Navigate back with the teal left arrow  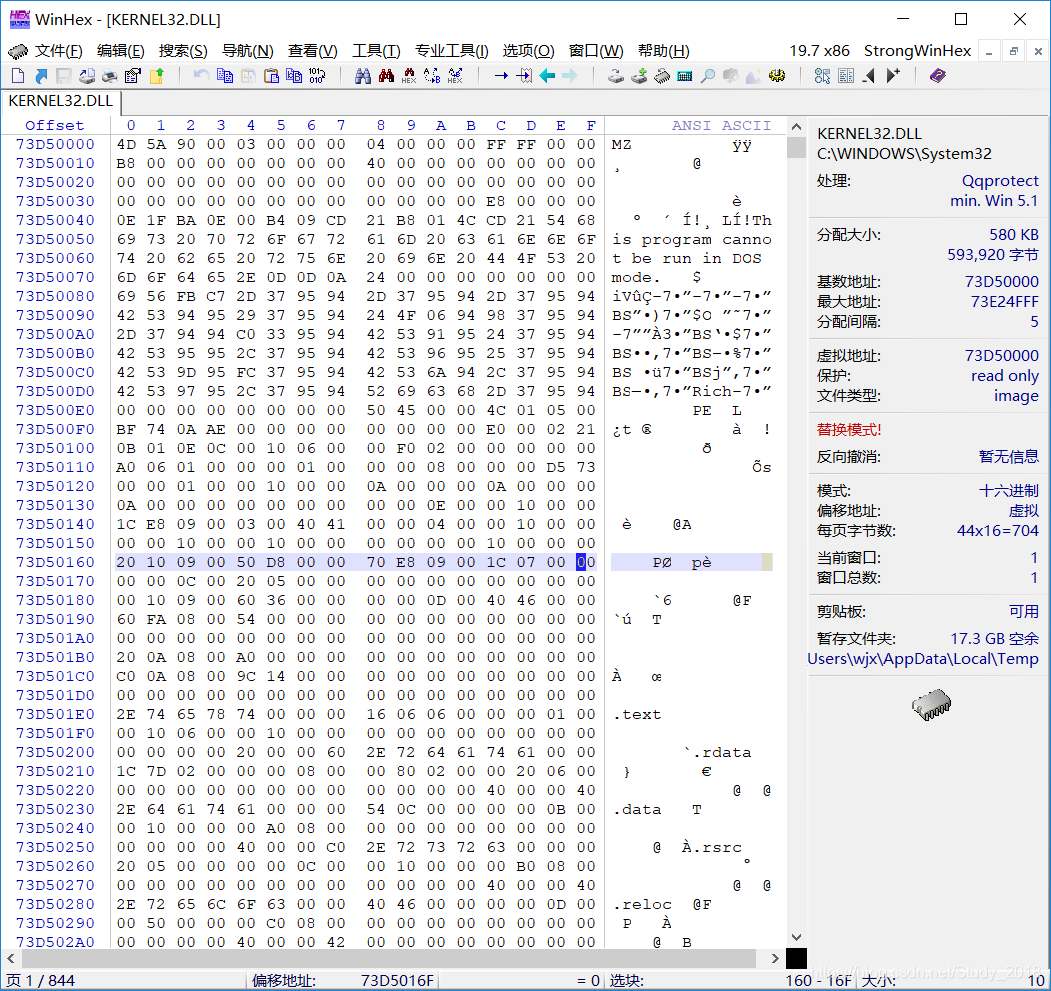click(x=547, y=76)
